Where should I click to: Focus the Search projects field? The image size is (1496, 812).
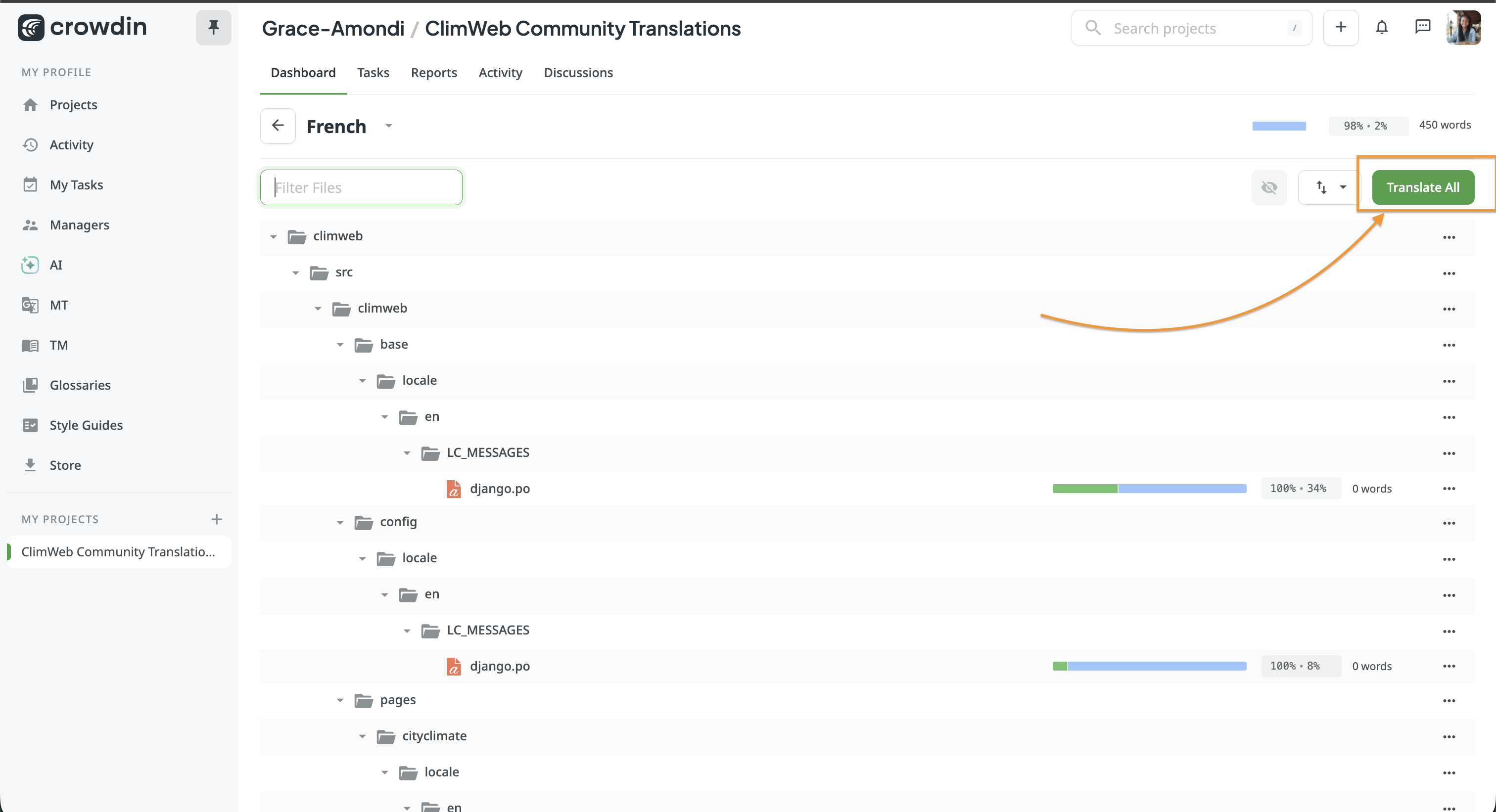point(1191,28)
